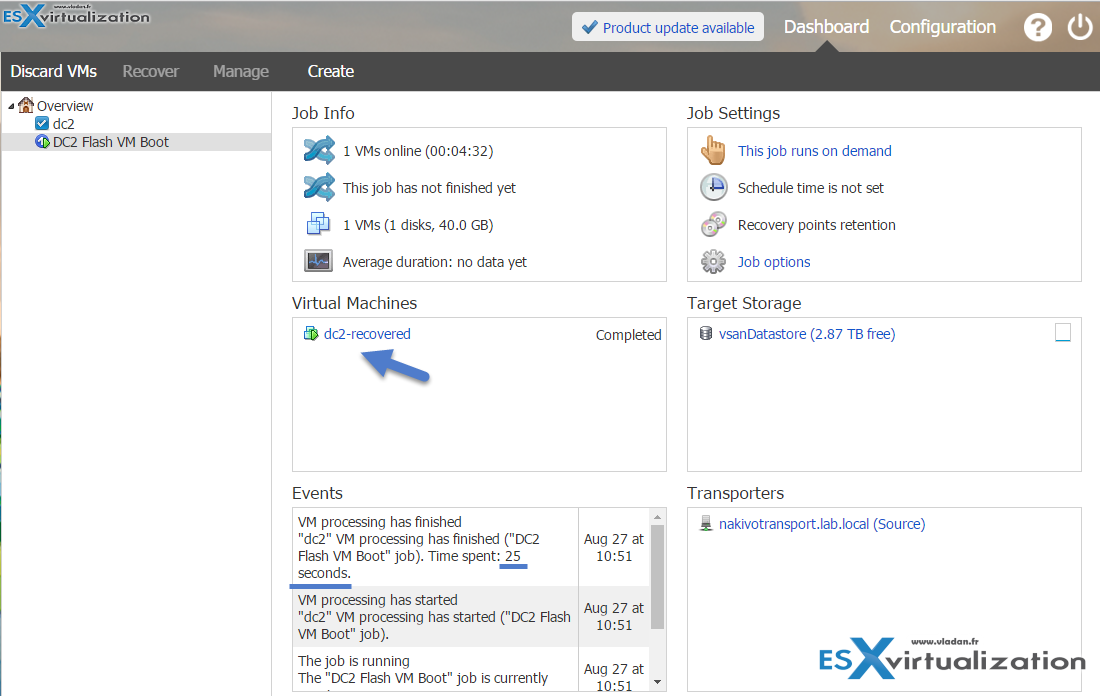Click the nakivotransport server icon
This screenshot has height=696, width=1100.
coord(706,523)
